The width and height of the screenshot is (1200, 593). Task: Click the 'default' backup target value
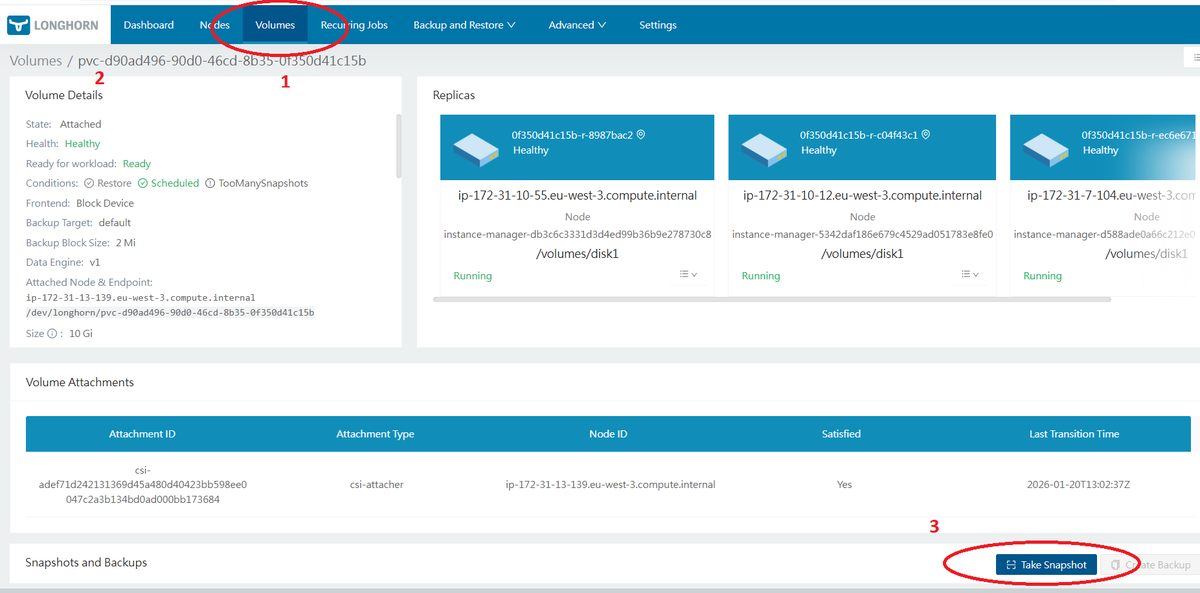point(115,223)
